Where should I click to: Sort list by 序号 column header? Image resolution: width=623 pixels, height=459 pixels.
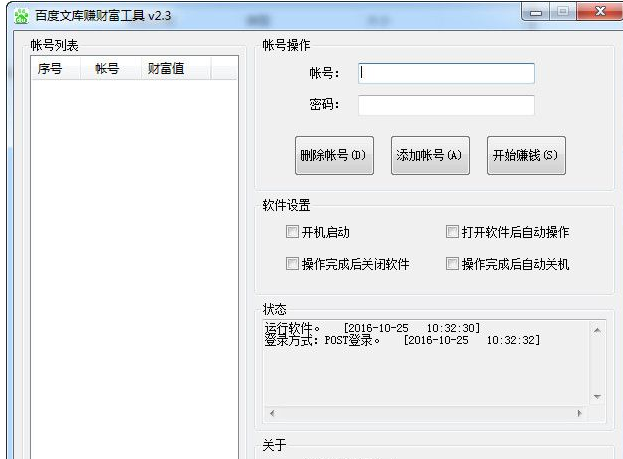(x=56, y=68)
